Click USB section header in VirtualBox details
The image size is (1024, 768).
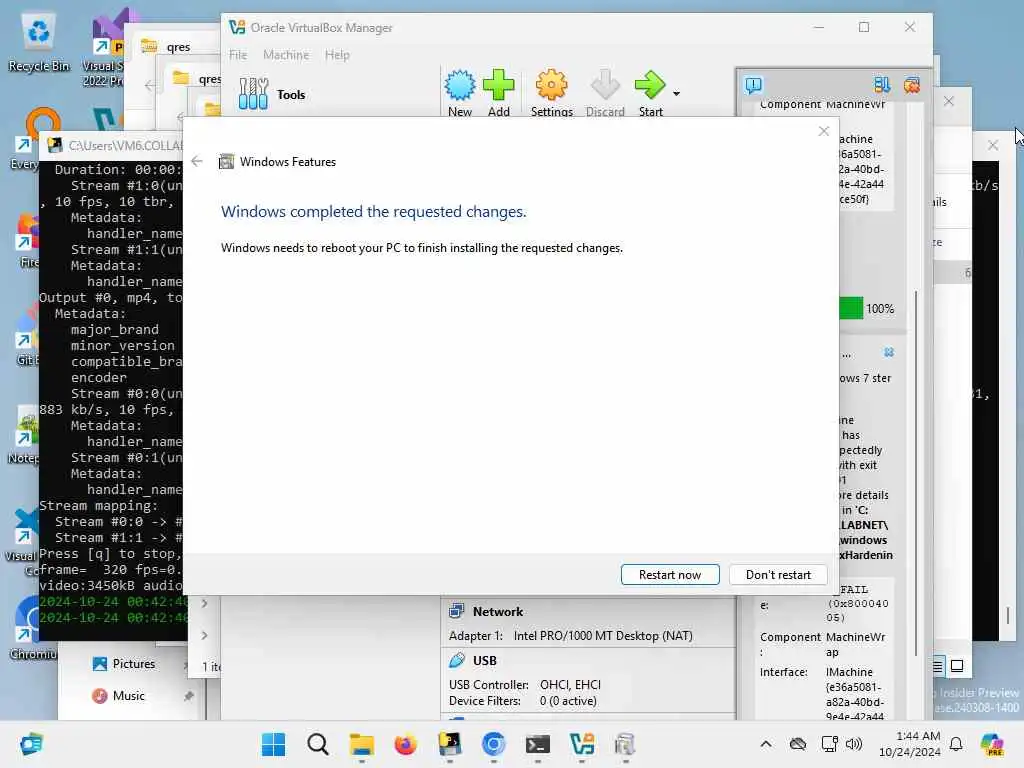[x=485, y=660]
